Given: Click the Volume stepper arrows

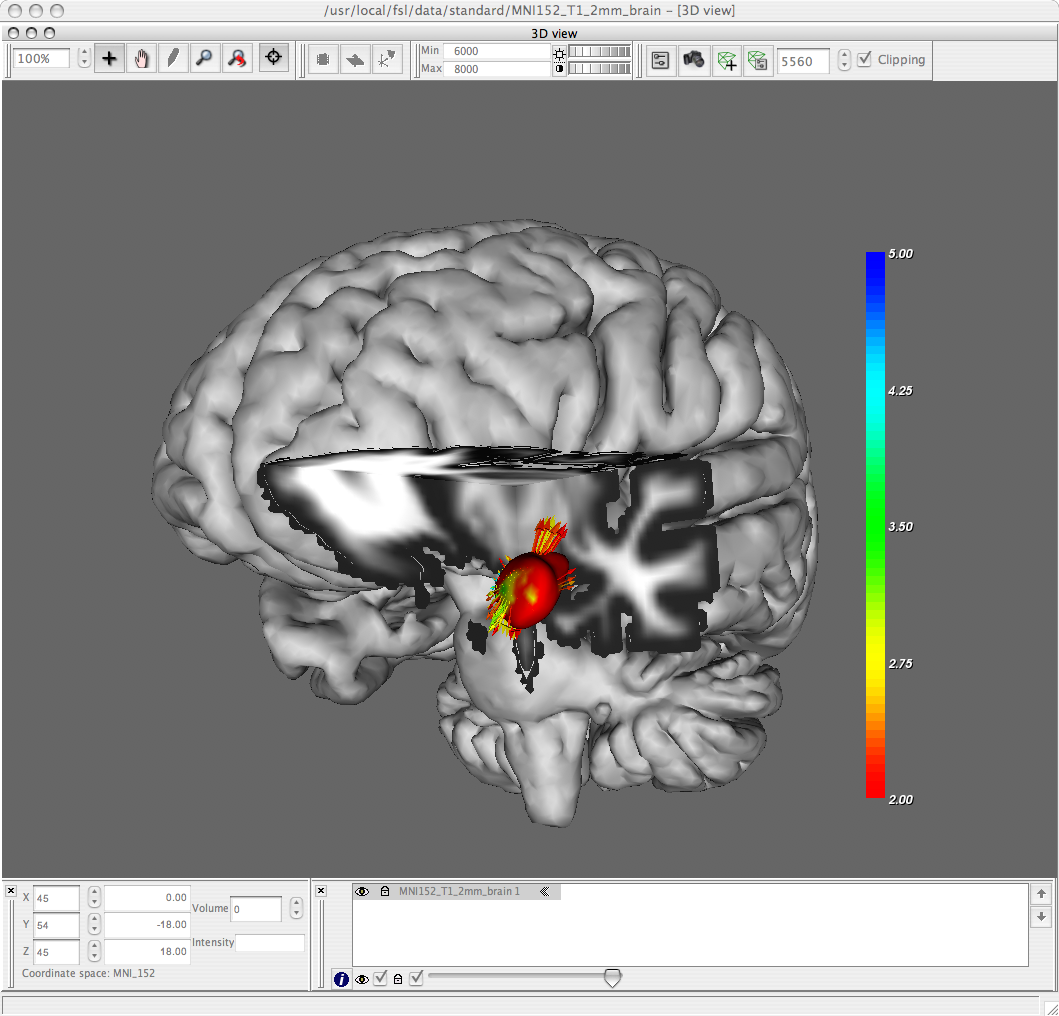Looking at the screenshot, I should click(296, 908).
